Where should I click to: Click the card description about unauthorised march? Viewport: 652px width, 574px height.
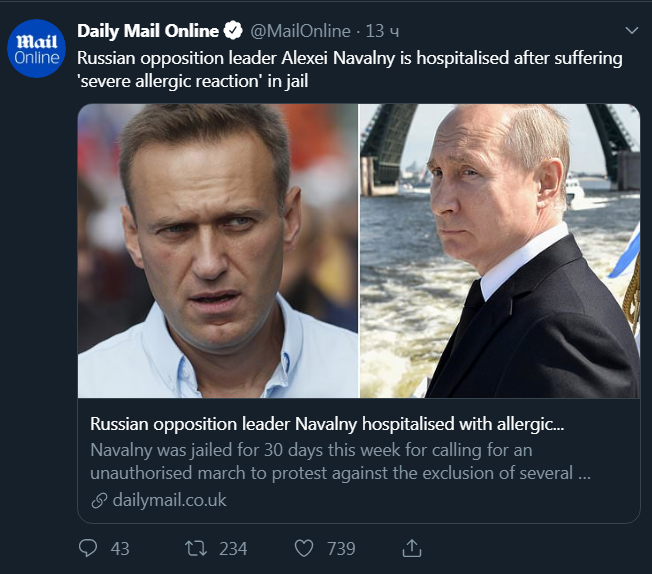click(340, 461)
